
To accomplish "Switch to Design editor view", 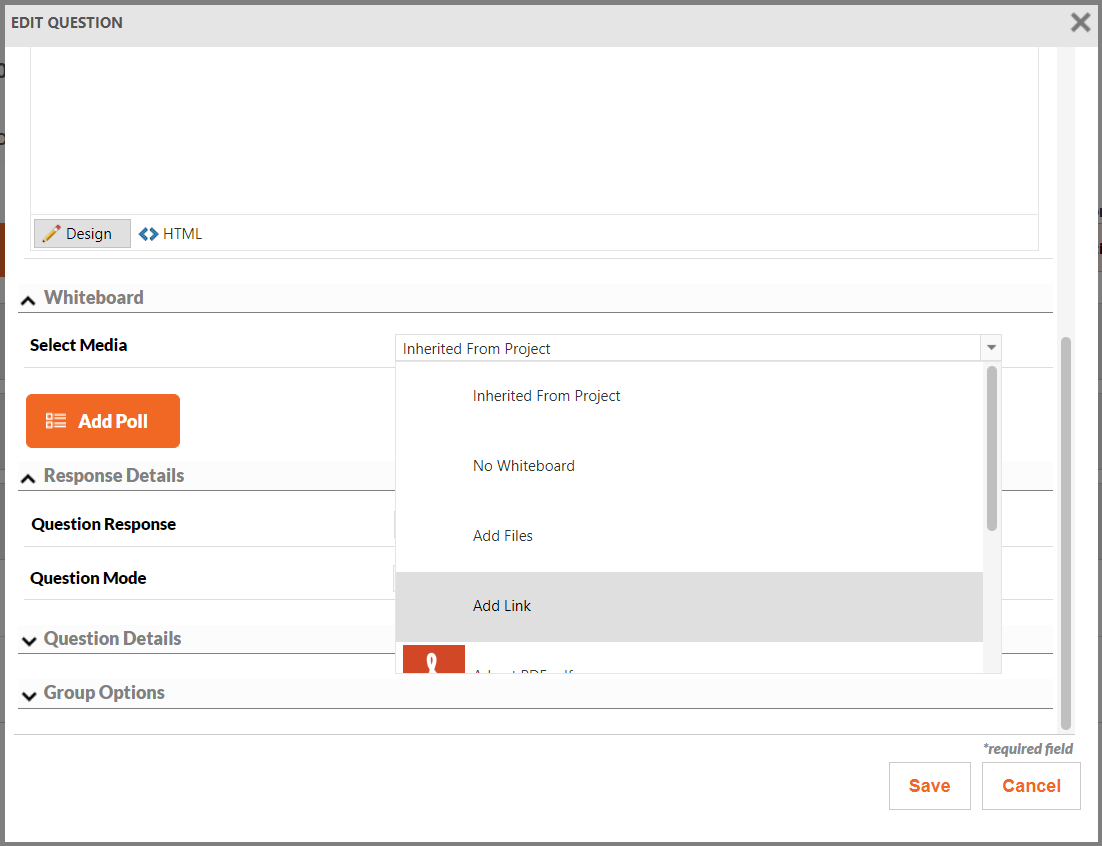I will click(x=82, y=233).
